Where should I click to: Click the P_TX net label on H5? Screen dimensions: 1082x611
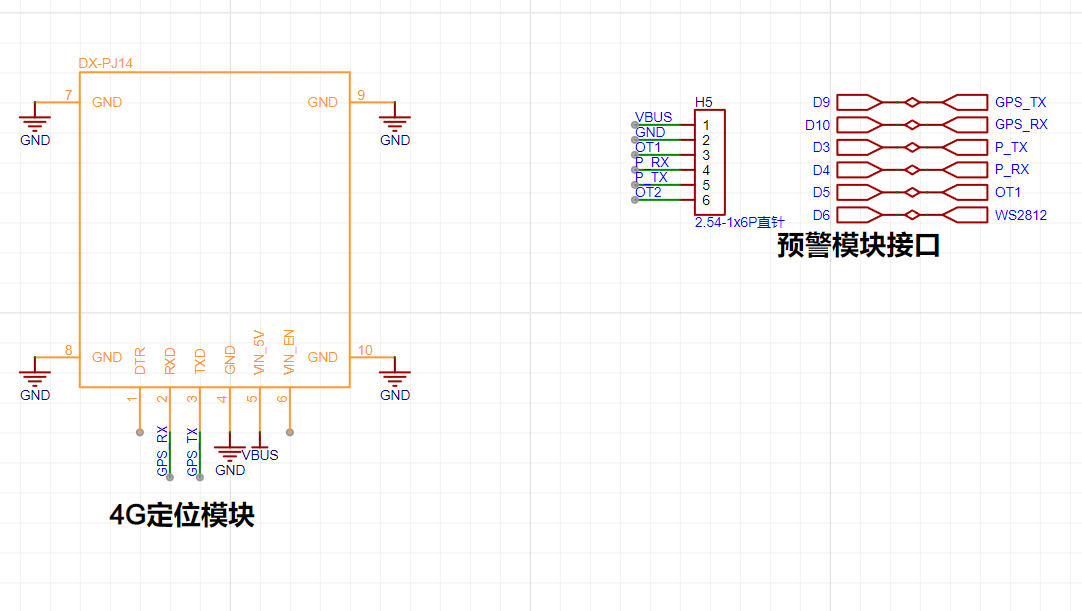click(x=651, y=177)
